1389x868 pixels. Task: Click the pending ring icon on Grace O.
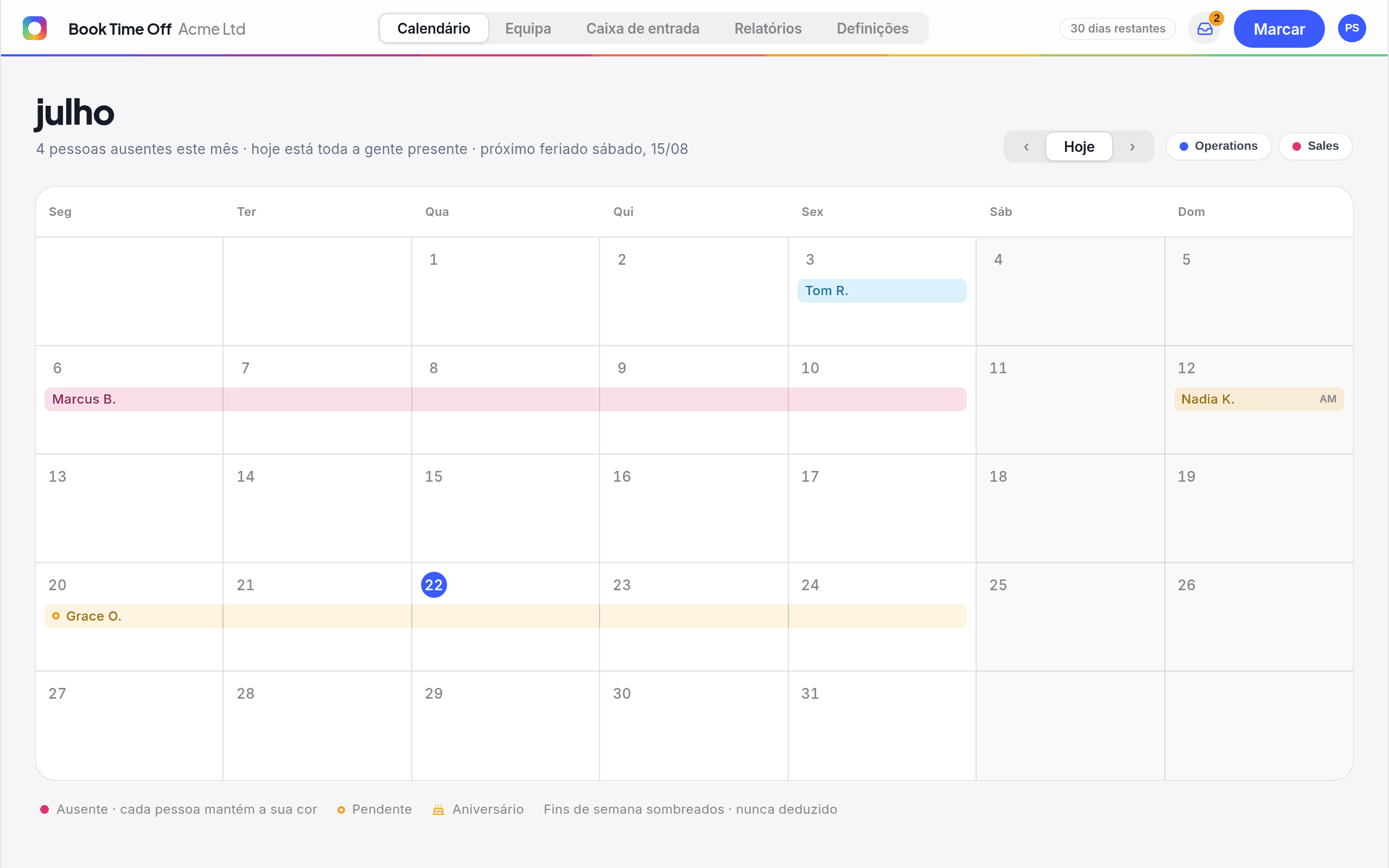click(x=56, y=616)
